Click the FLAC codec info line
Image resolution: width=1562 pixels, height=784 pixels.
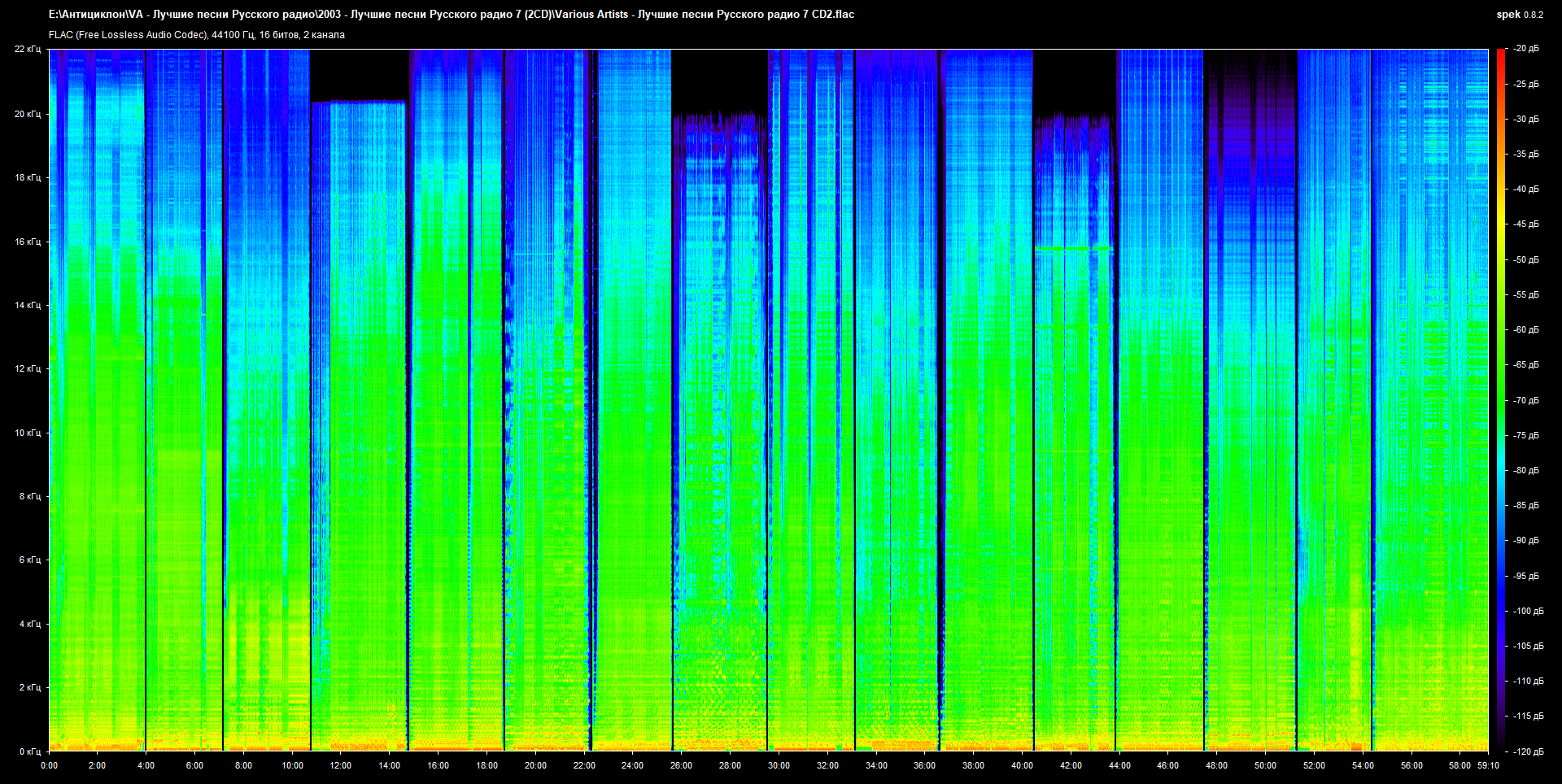point(196,35)
